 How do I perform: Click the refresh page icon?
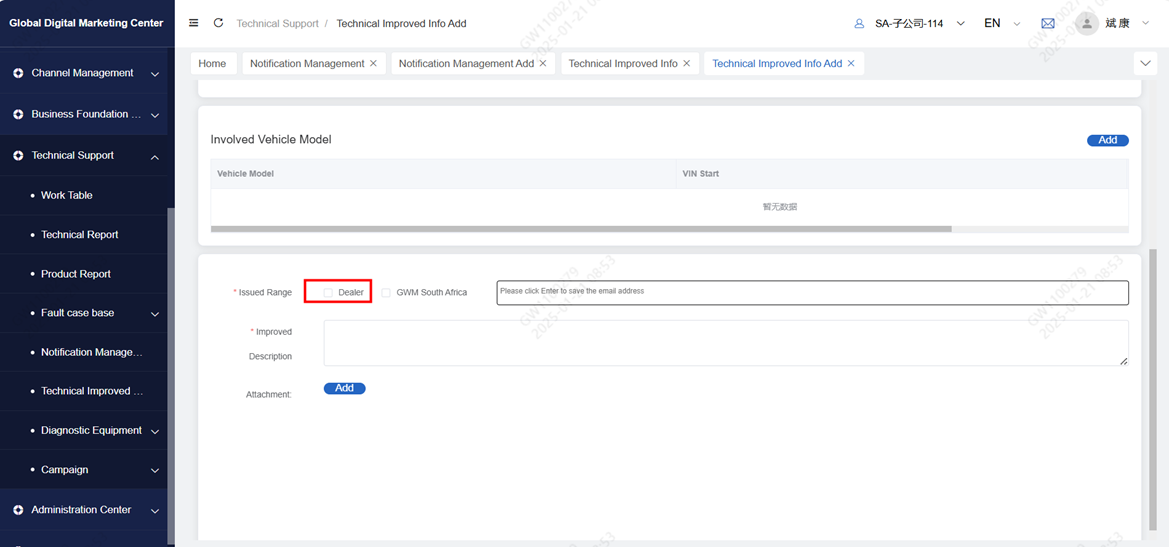click(x=218, y=23)
